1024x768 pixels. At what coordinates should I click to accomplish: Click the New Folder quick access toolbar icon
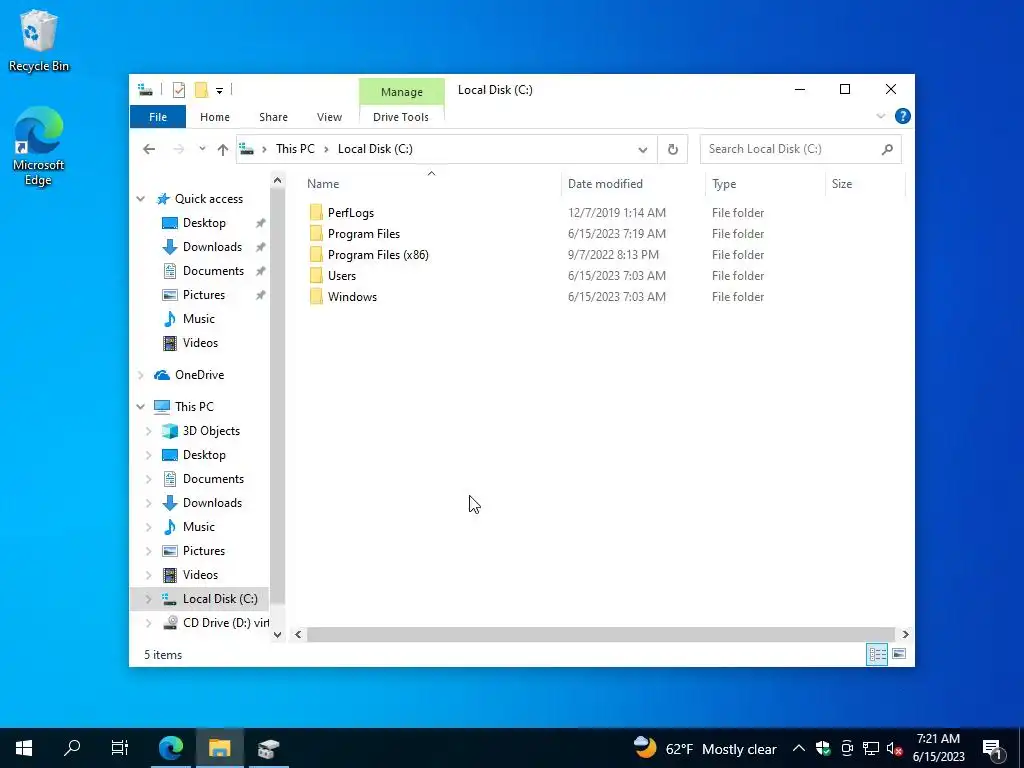[x=201, y=90]
